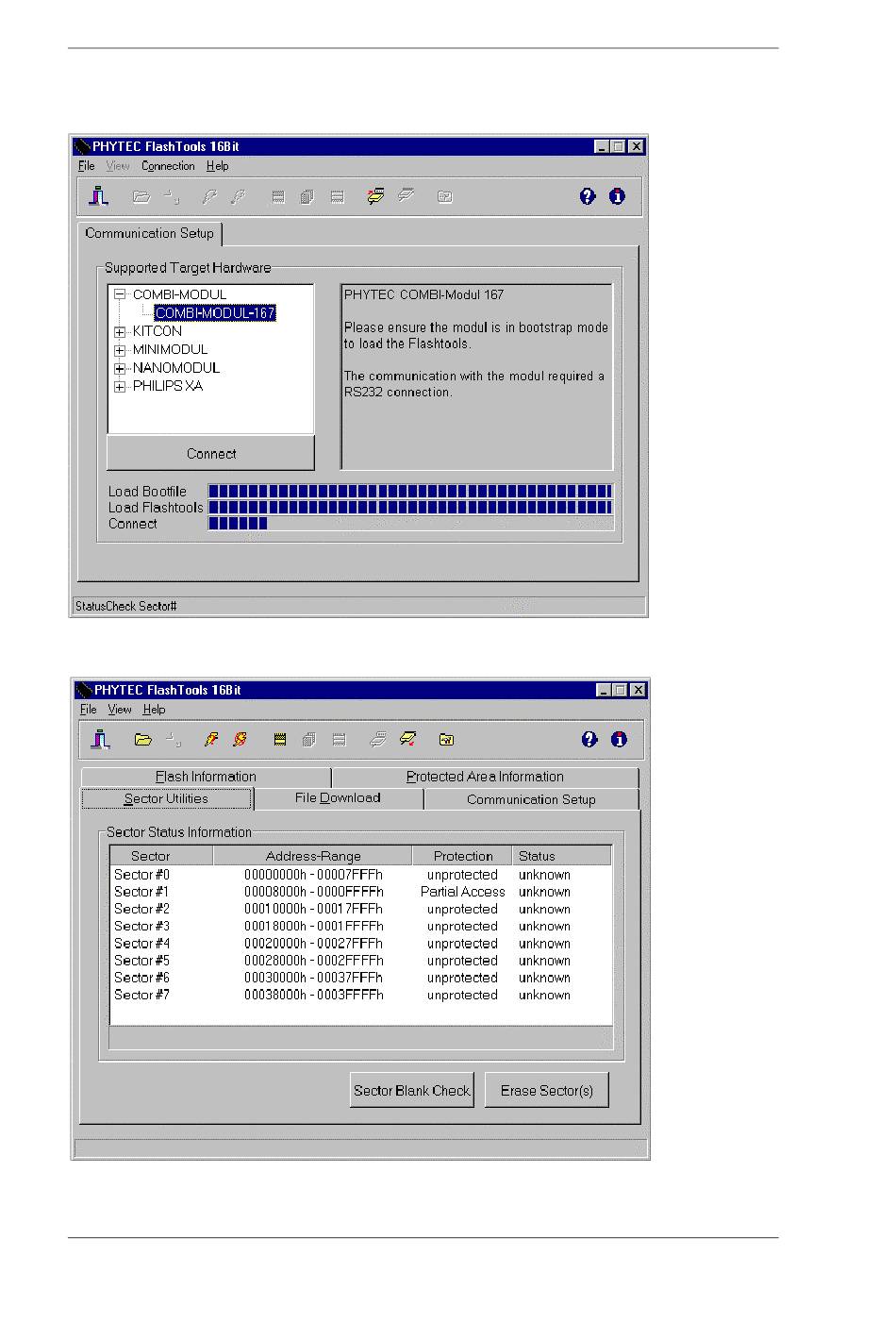Click first greyed lightning icon in Supported Target Hardware window
This screenshot has width=896, height=1340.
(209, 197)
